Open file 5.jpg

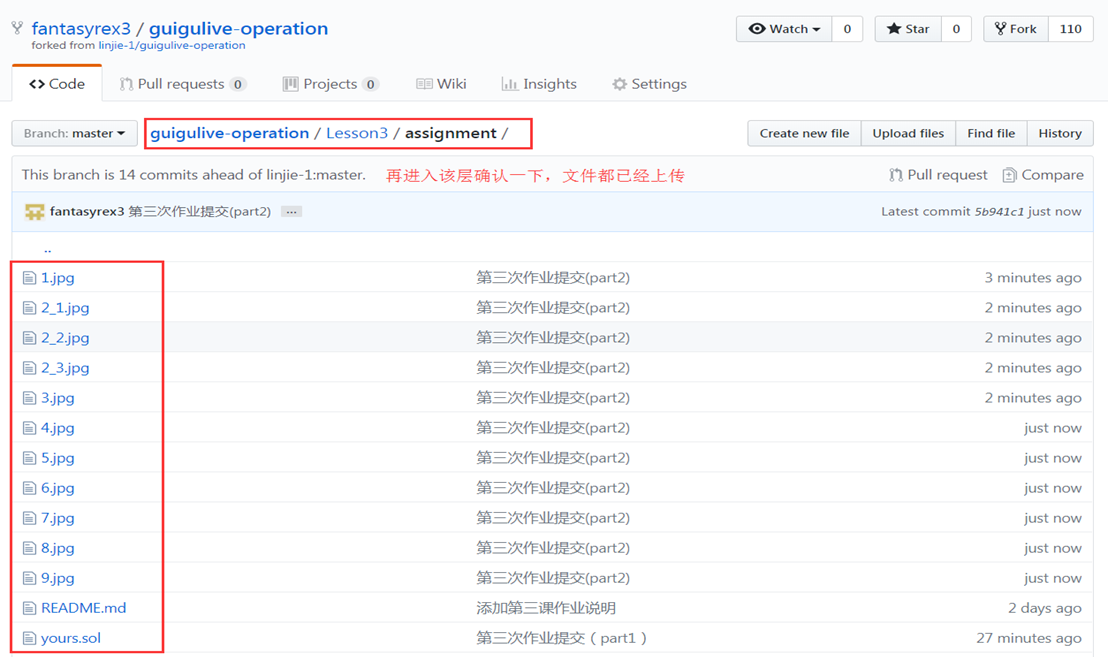(x=57, y=458)
